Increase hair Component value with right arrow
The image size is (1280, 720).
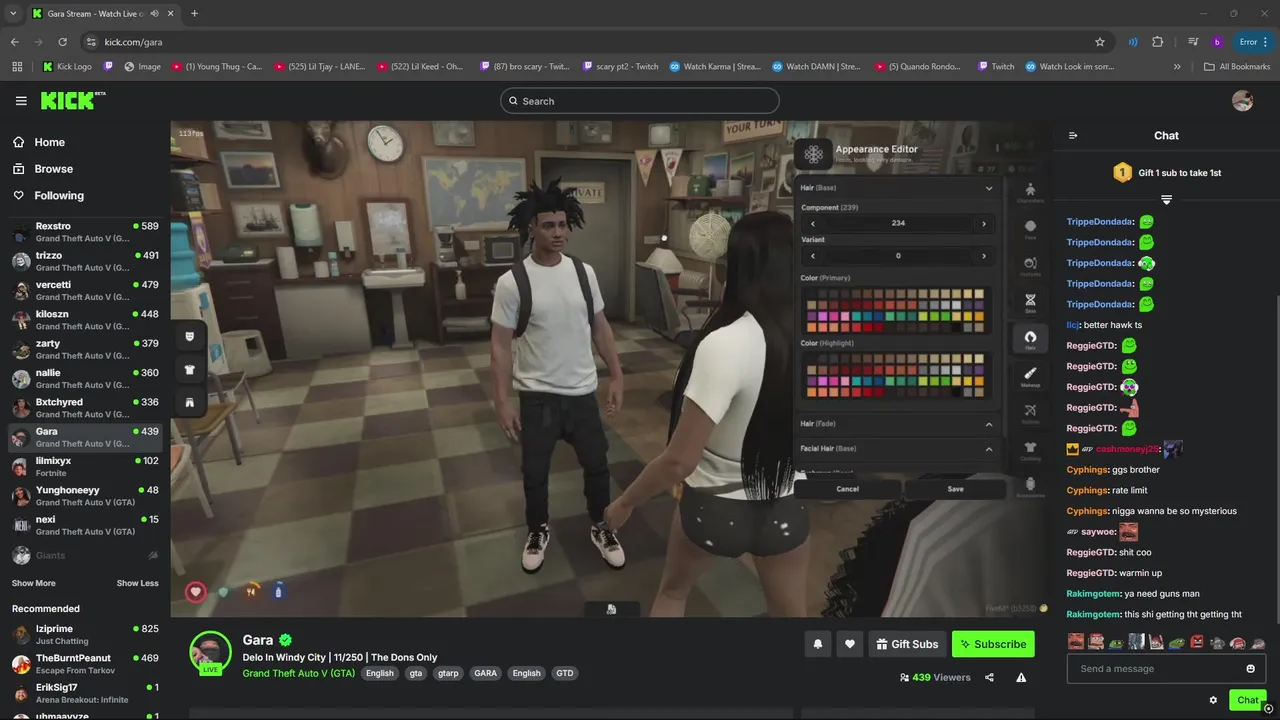pyautogui.click(x=984, y=224)
